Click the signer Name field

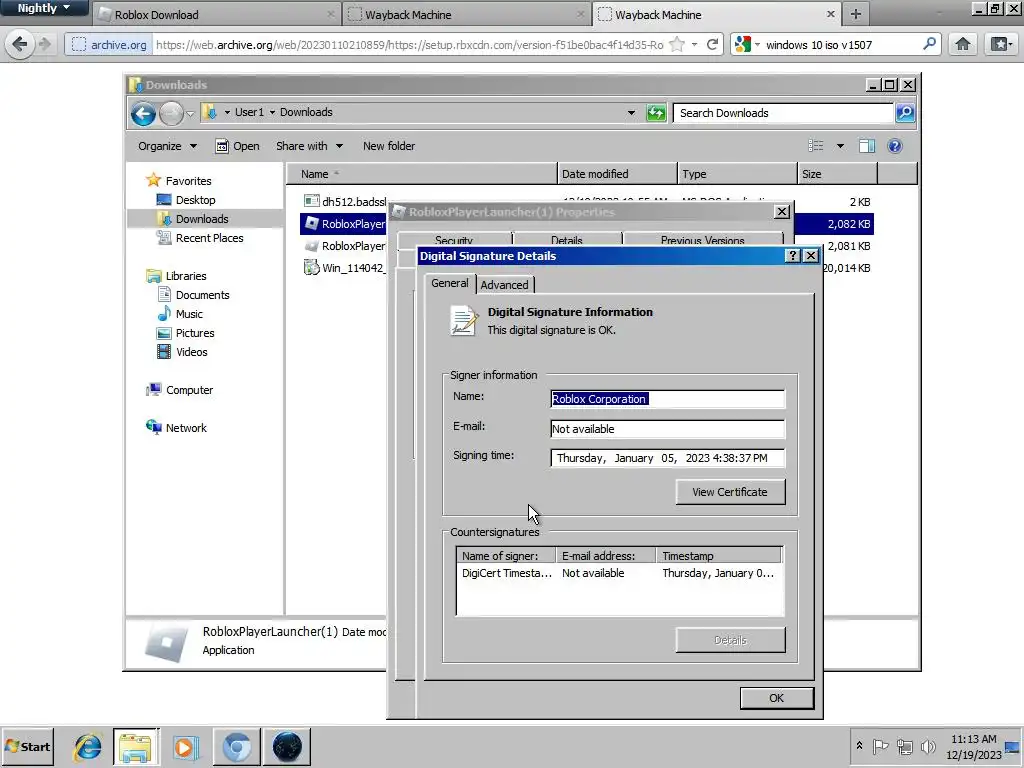click(667, 399)
